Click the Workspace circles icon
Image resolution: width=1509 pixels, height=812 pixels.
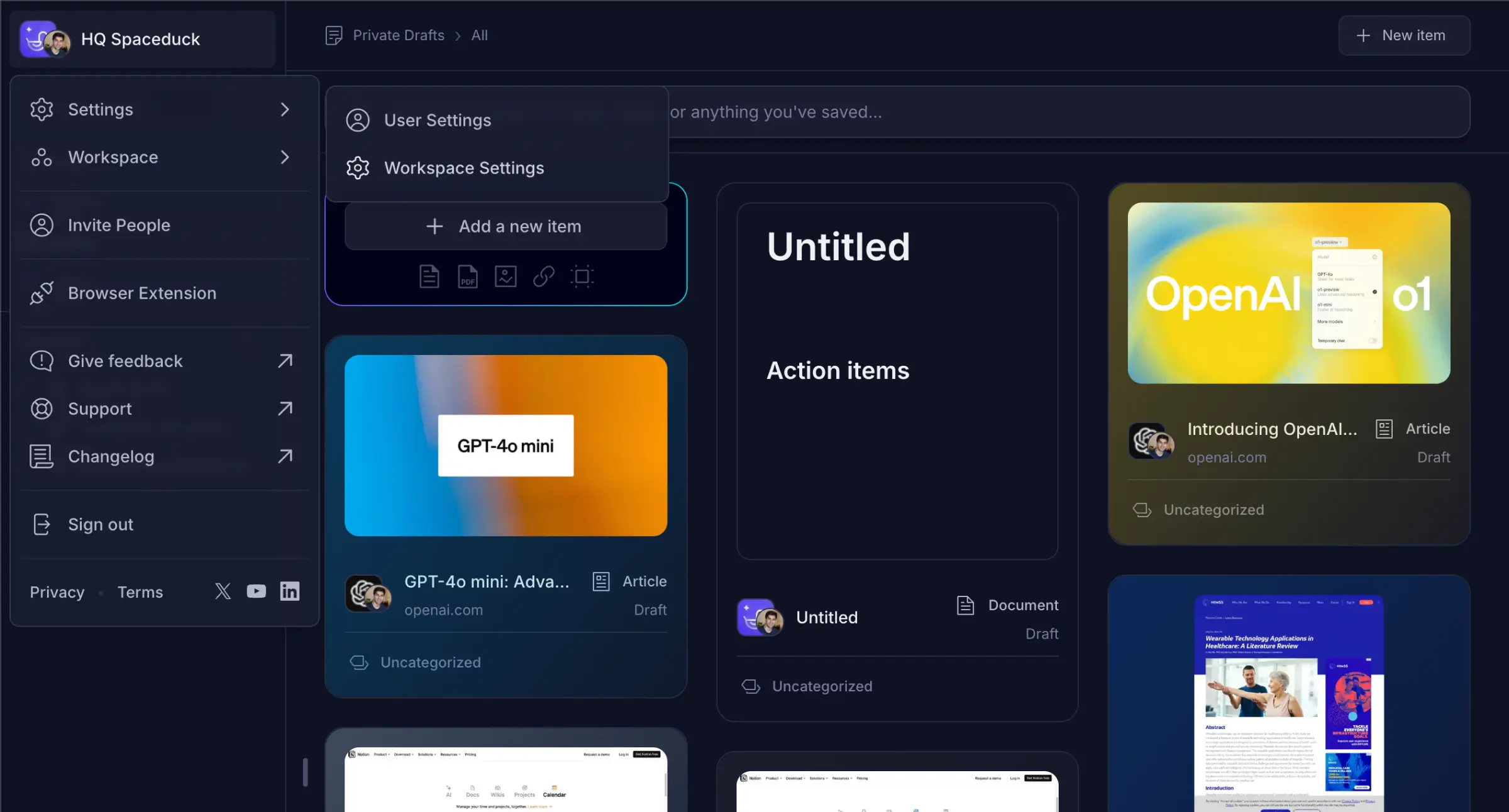(41, 157)
